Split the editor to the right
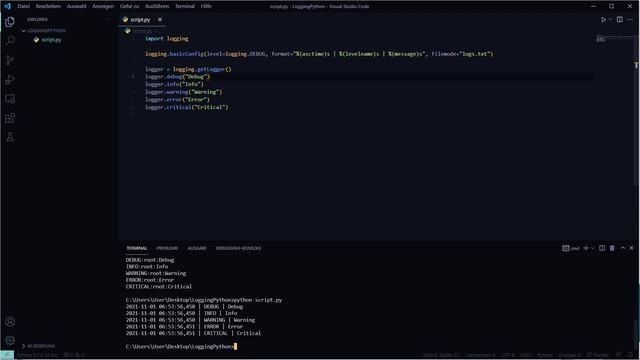640x360 pixels. [x=620, y=20]
